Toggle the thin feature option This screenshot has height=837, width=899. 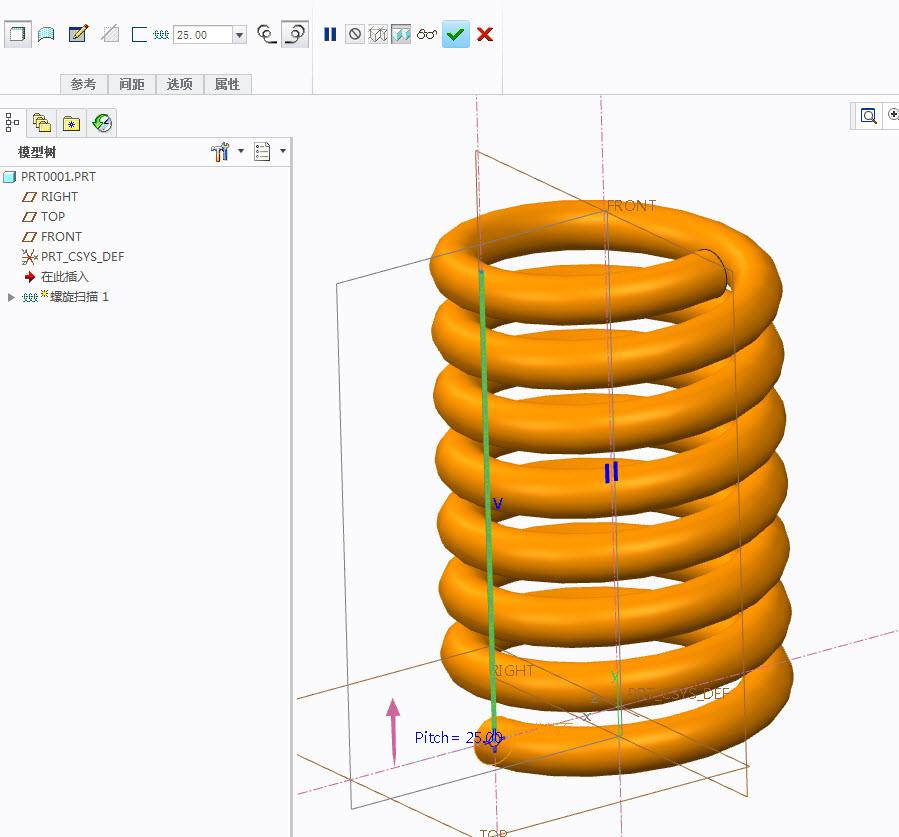(x=139, y=34)
